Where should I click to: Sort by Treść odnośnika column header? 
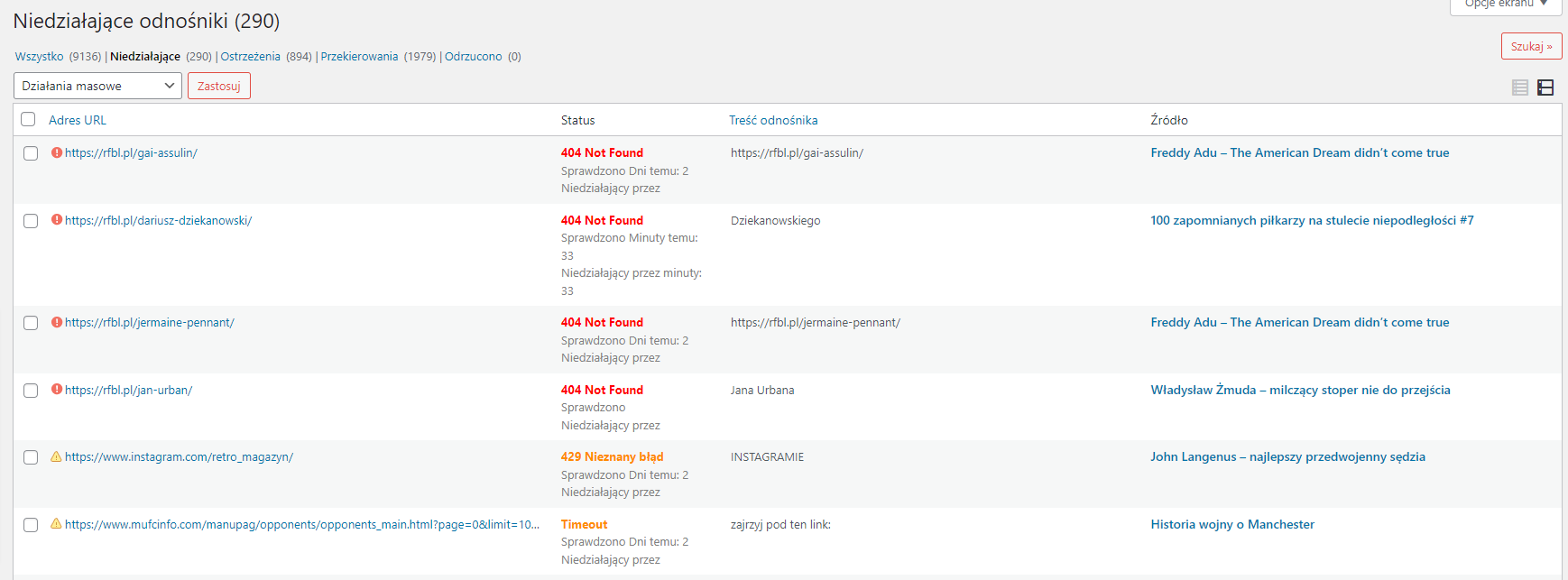[773, 120]
